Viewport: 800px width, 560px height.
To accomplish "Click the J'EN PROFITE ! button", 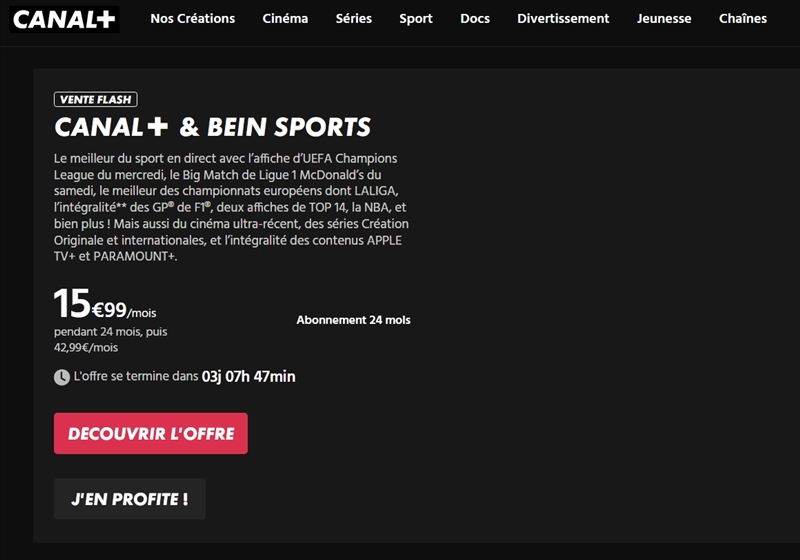I will click(x=130, y=499).
